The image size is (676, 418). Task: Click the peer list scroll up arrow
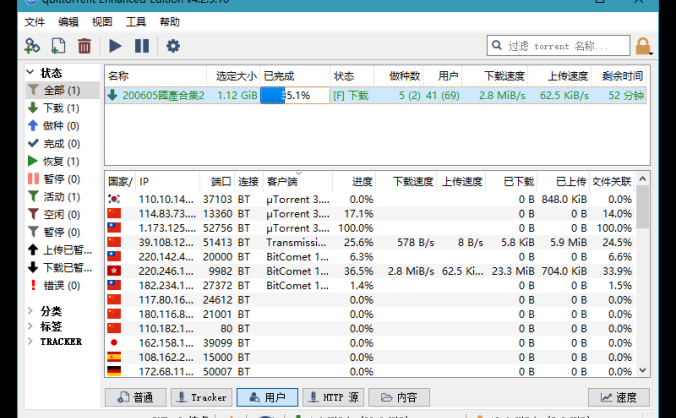(642, 178)
